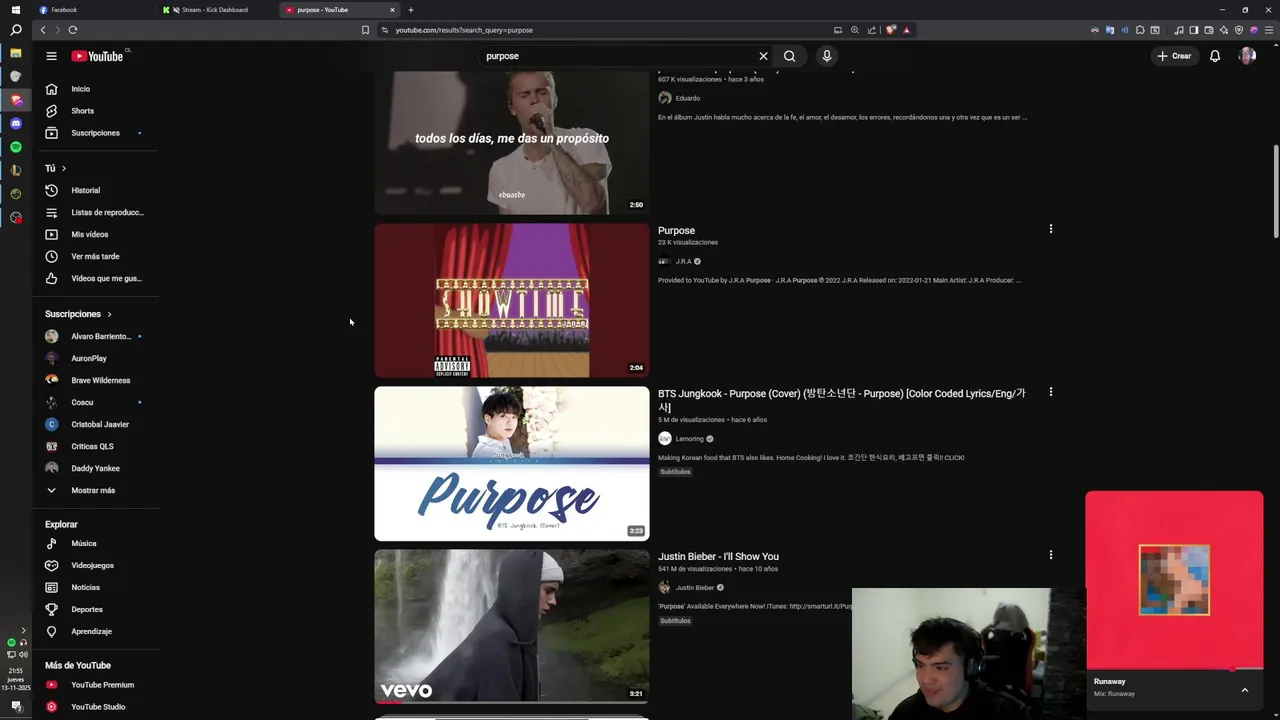Go to Inicio in the sidebar
Image resolution: width=1280 pixels, height=720 pixels.
80,89
